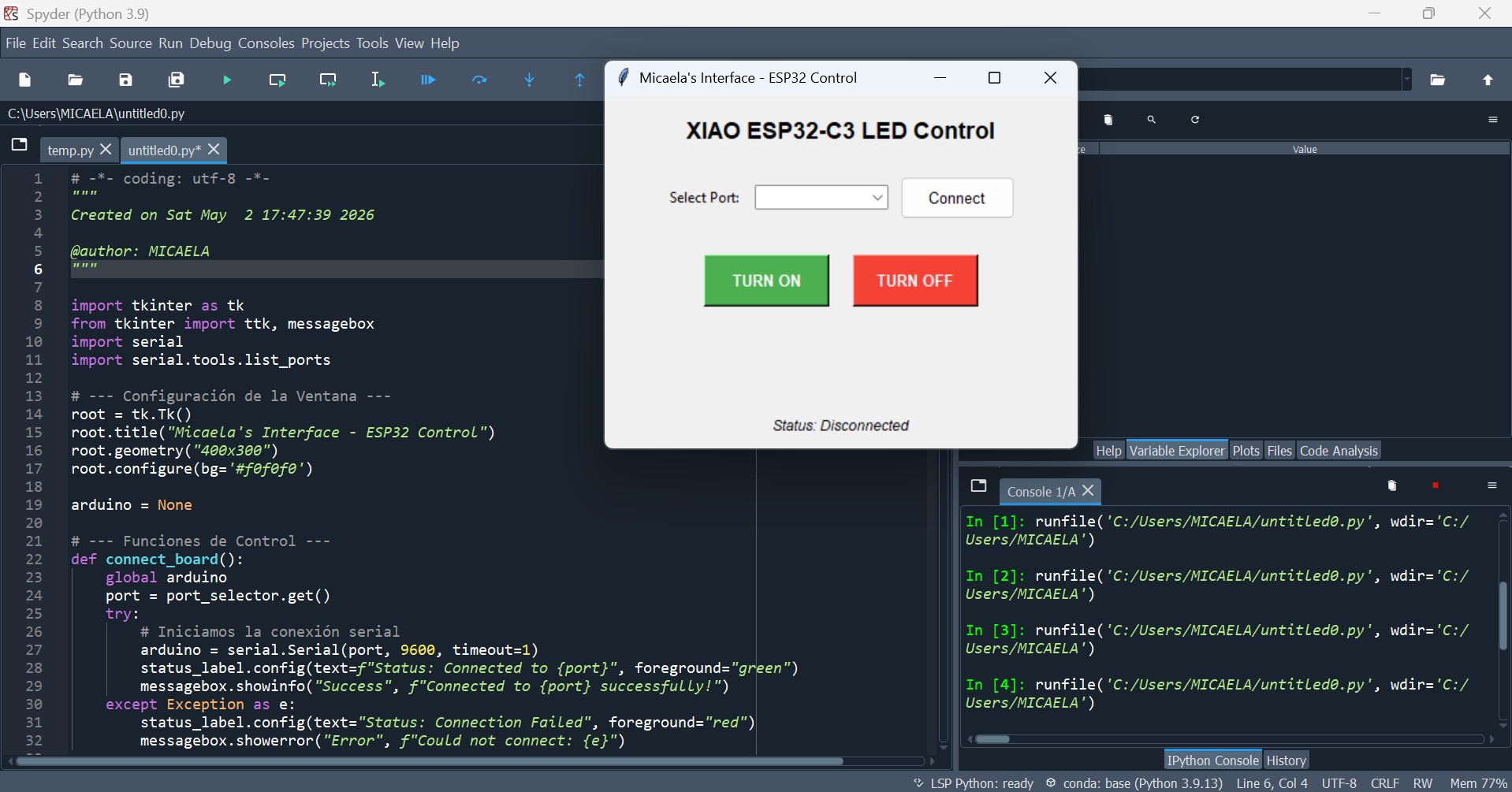This screenshot has width=1512, height=792.
Task: Open the View menu
Action: tap(410, 43)
